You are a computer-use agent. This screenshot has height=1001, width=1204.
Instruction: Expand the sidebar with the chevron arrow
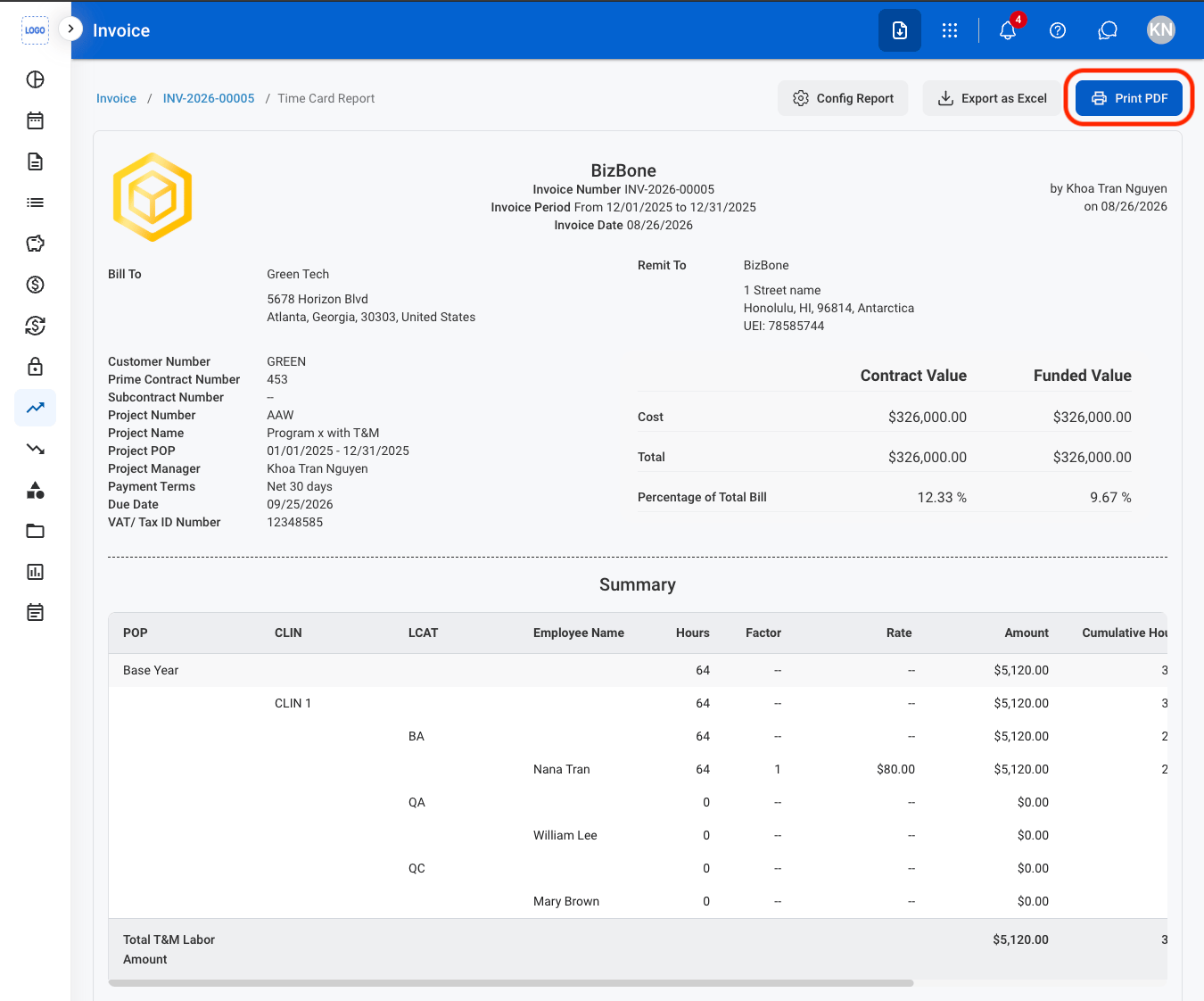coord(70,29)
